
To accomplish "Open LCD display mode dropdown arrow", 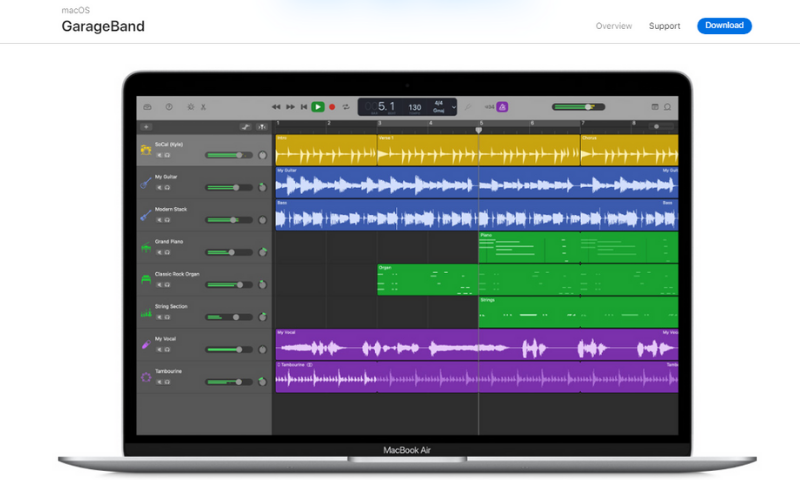I will [454, 107].
